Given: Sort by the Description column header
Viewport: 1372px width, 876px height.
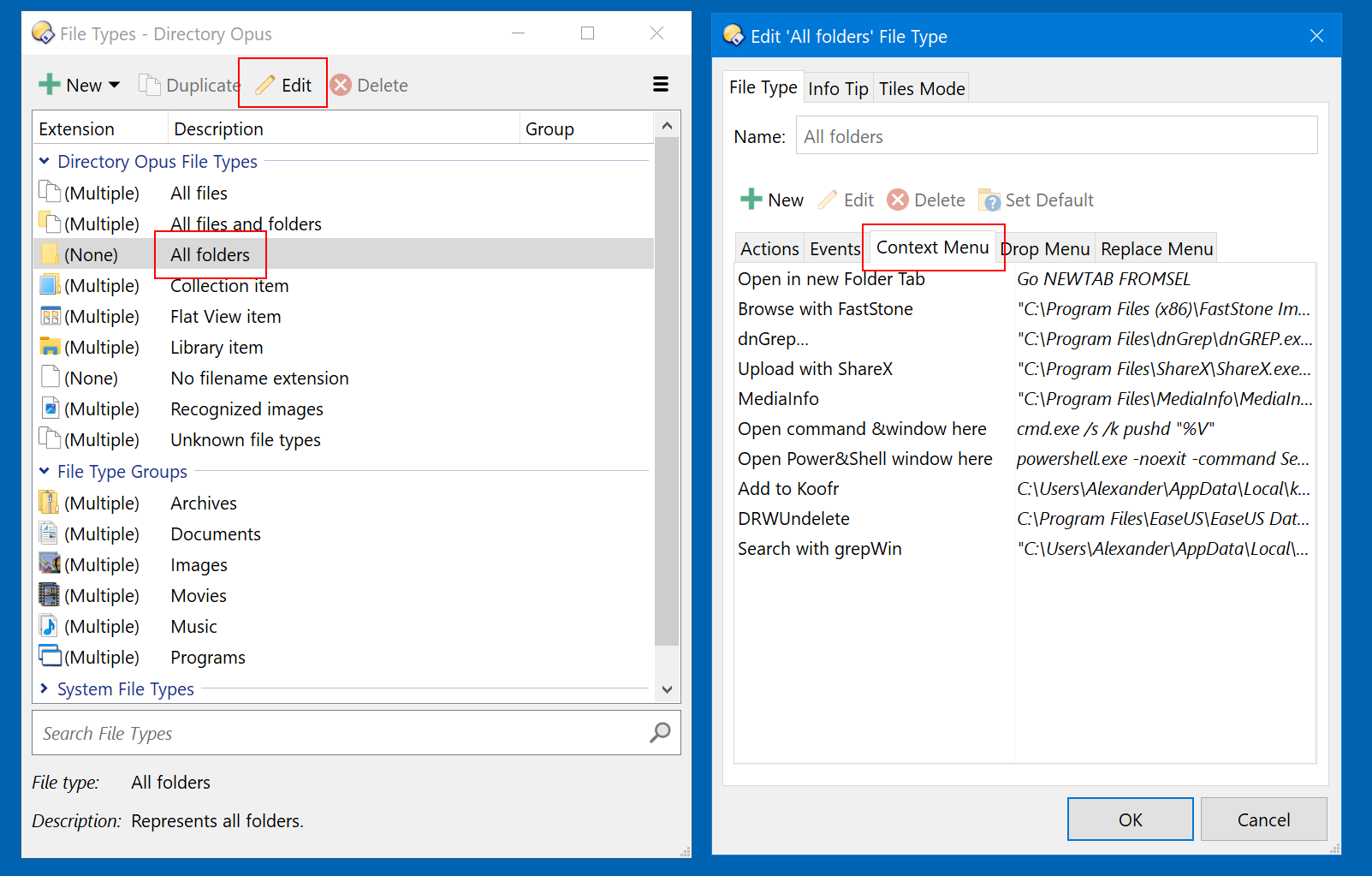Looking at the screenshot, I should click(x=343, y=128).
